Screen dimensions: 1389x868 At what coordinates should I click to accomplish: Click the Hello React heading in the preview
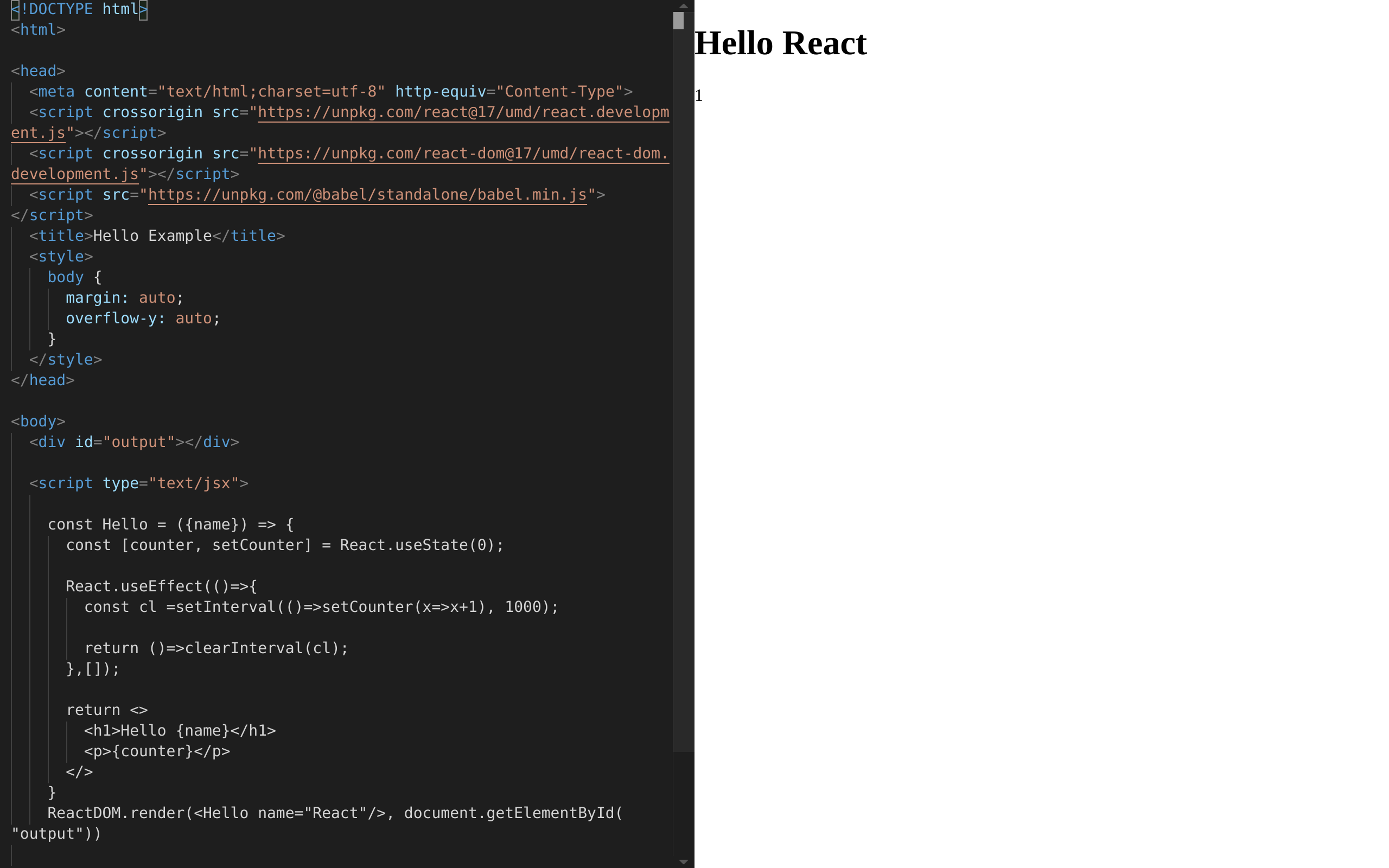click(x=781, y=43)
